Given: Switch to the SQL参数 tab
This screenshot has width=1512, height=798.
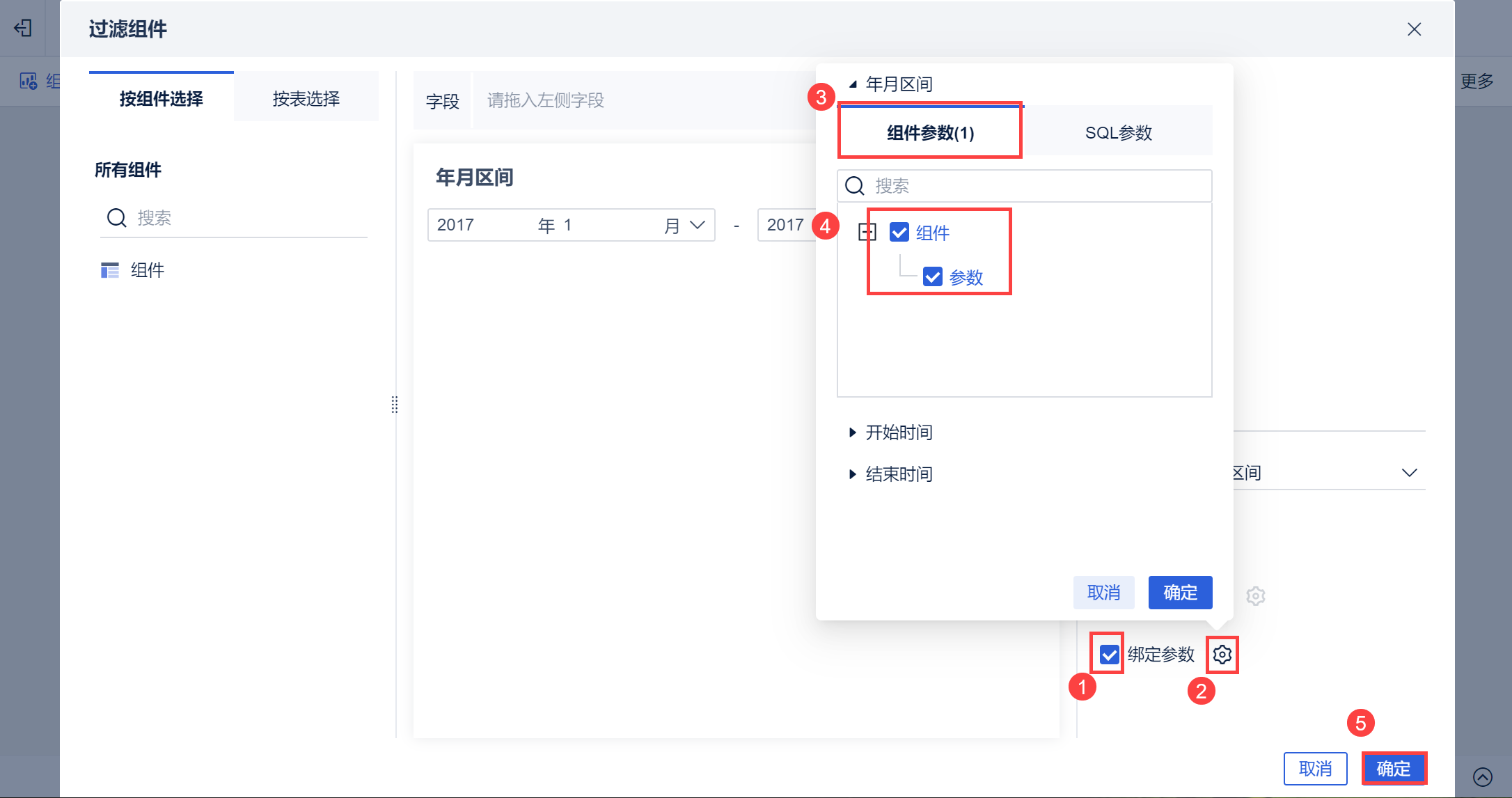Looking at the screenshot, I should click(1118, 132).
